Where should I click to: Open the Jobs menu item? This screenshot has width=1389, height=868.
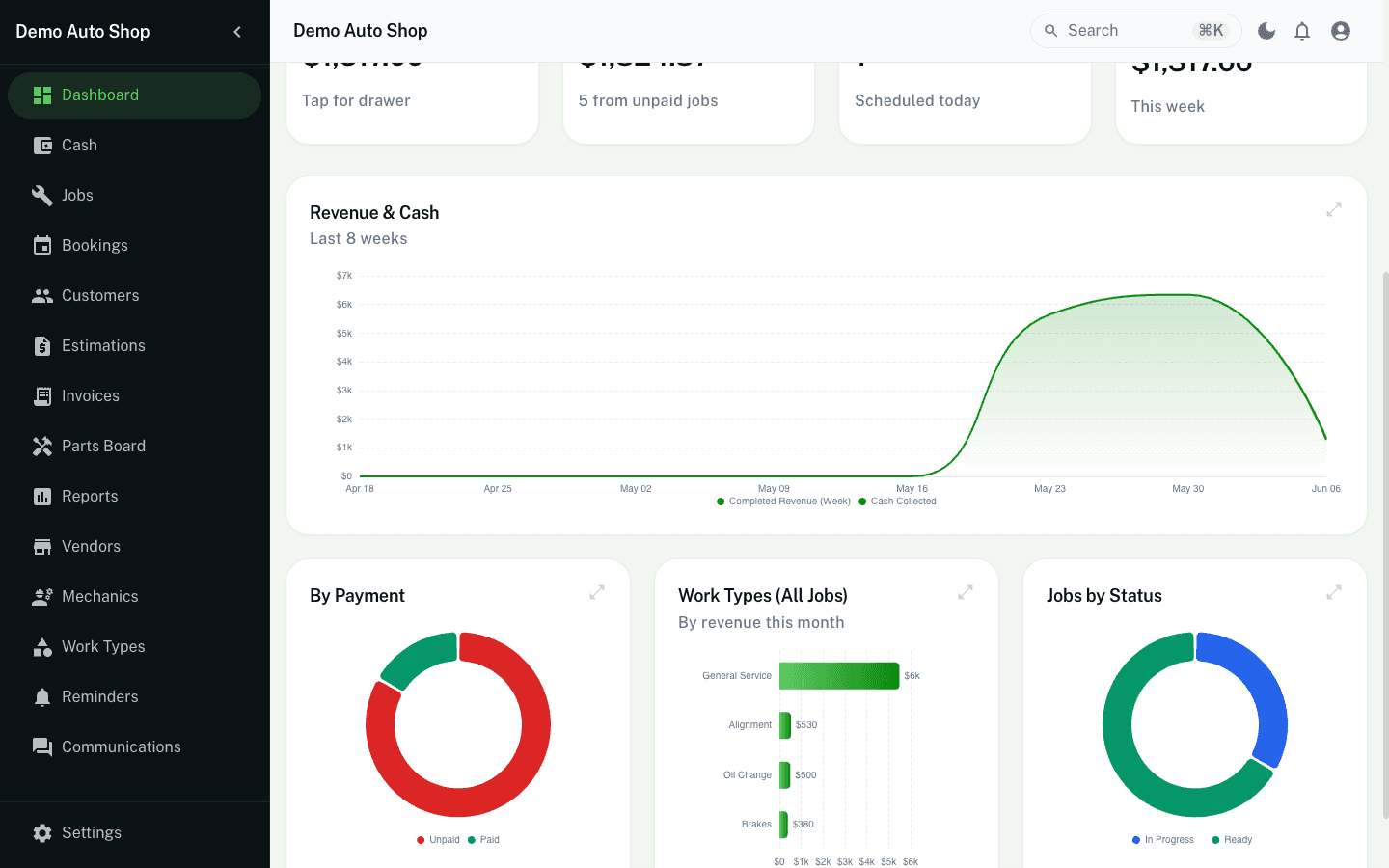tap(134, 195)
